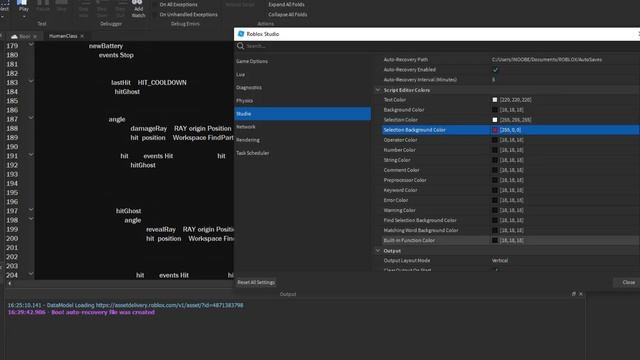Click the cloud icon on first script tab
This screenshot has width=640, height=360.
(14, 36)
